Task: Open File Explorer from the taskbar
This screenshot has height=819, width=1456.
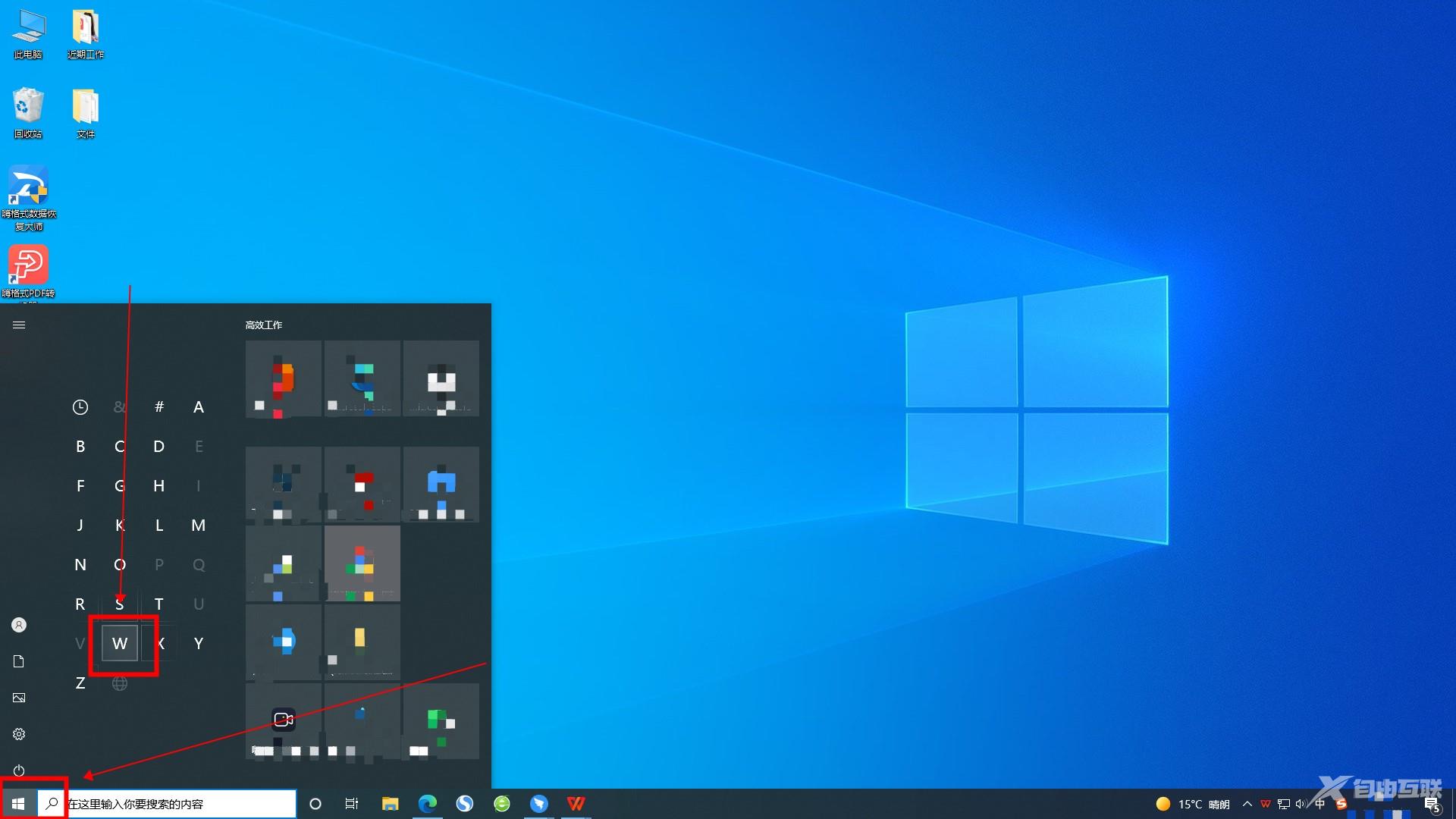Action: coord(390,804)
